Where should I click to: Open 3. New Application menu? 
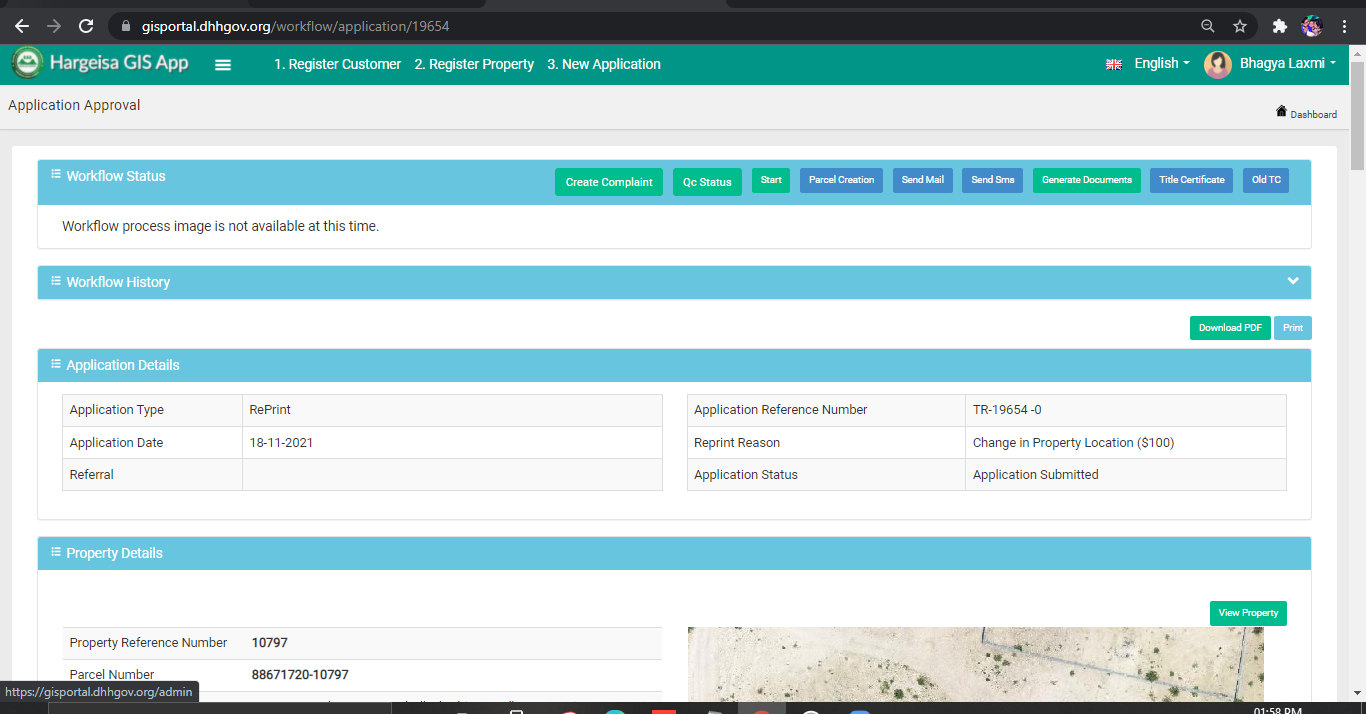[604, 64]
